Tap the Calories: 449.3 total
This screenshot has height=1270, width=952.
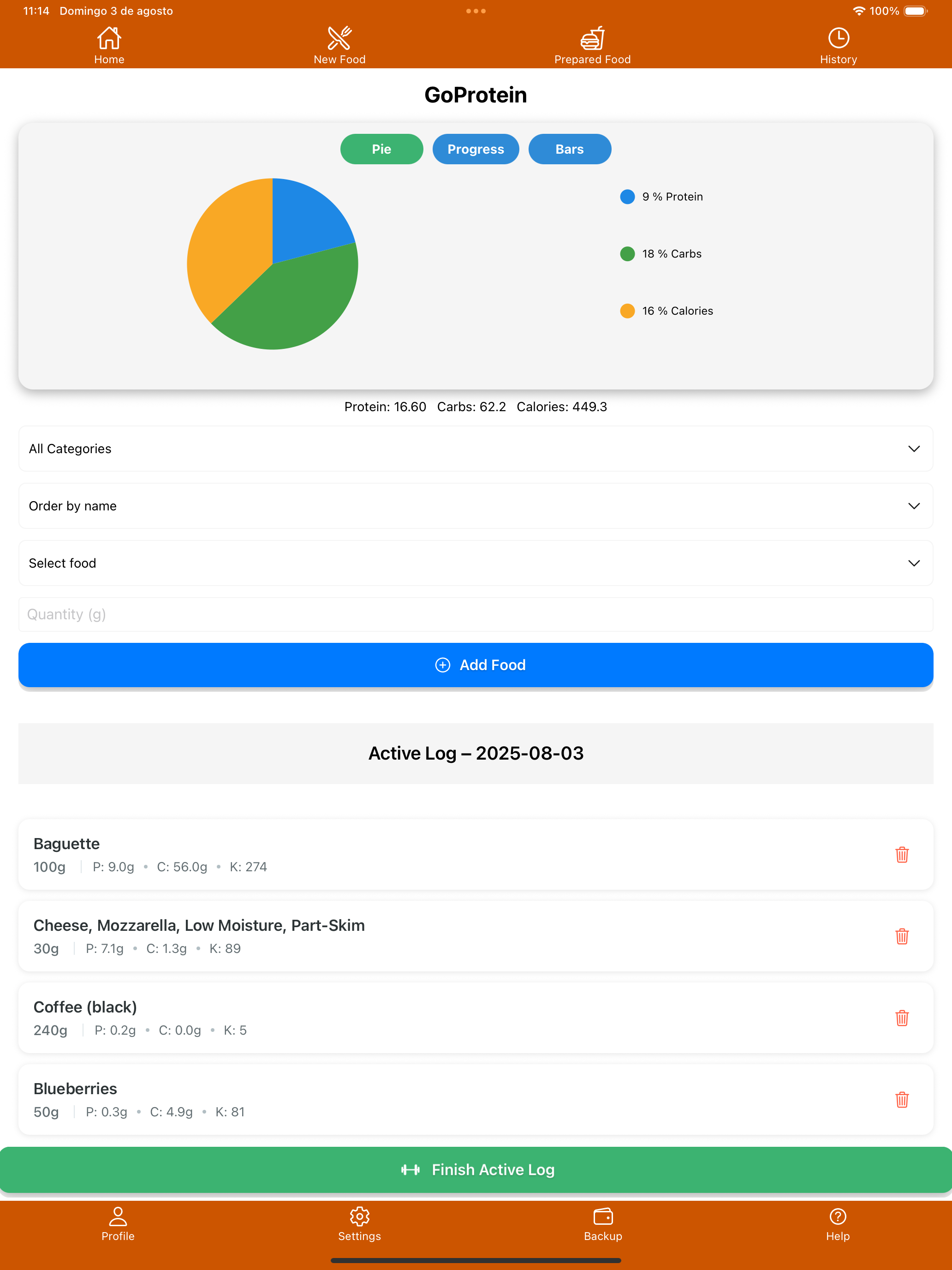click(x=562, y=407)
